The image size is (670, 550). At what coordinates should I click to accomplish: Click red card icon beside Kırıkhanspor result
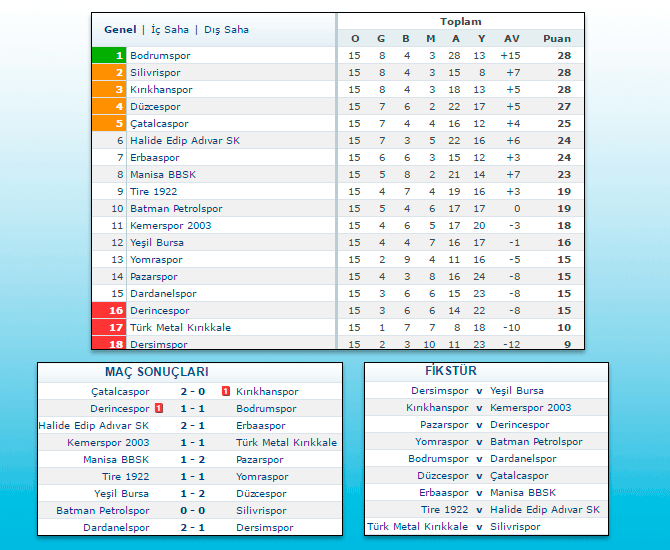[x=226, y=392]
